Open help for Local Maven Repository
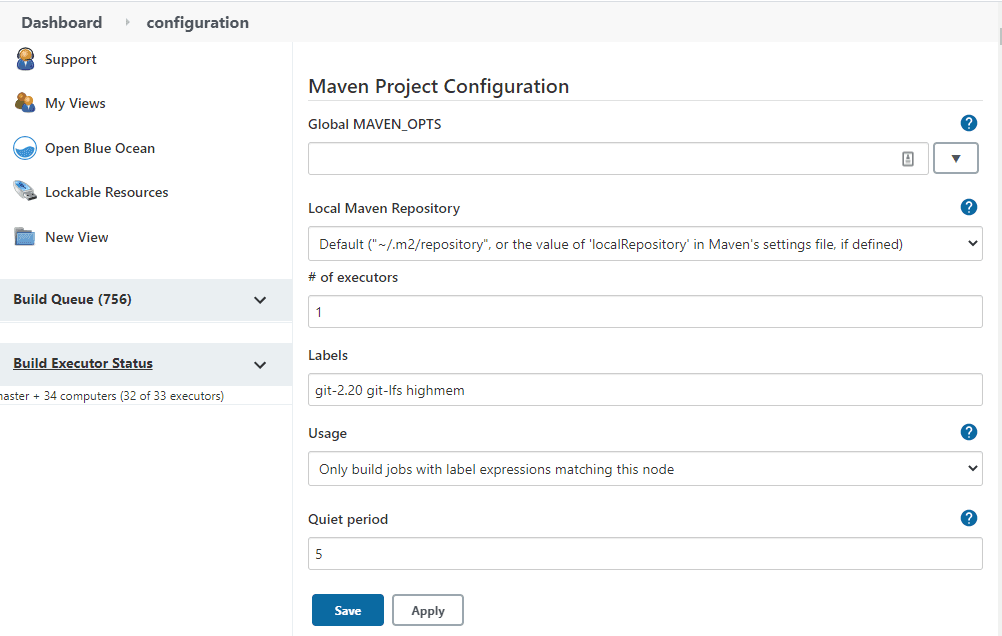Viewport: 1002px width, 636px height. (x=968, y=207)
